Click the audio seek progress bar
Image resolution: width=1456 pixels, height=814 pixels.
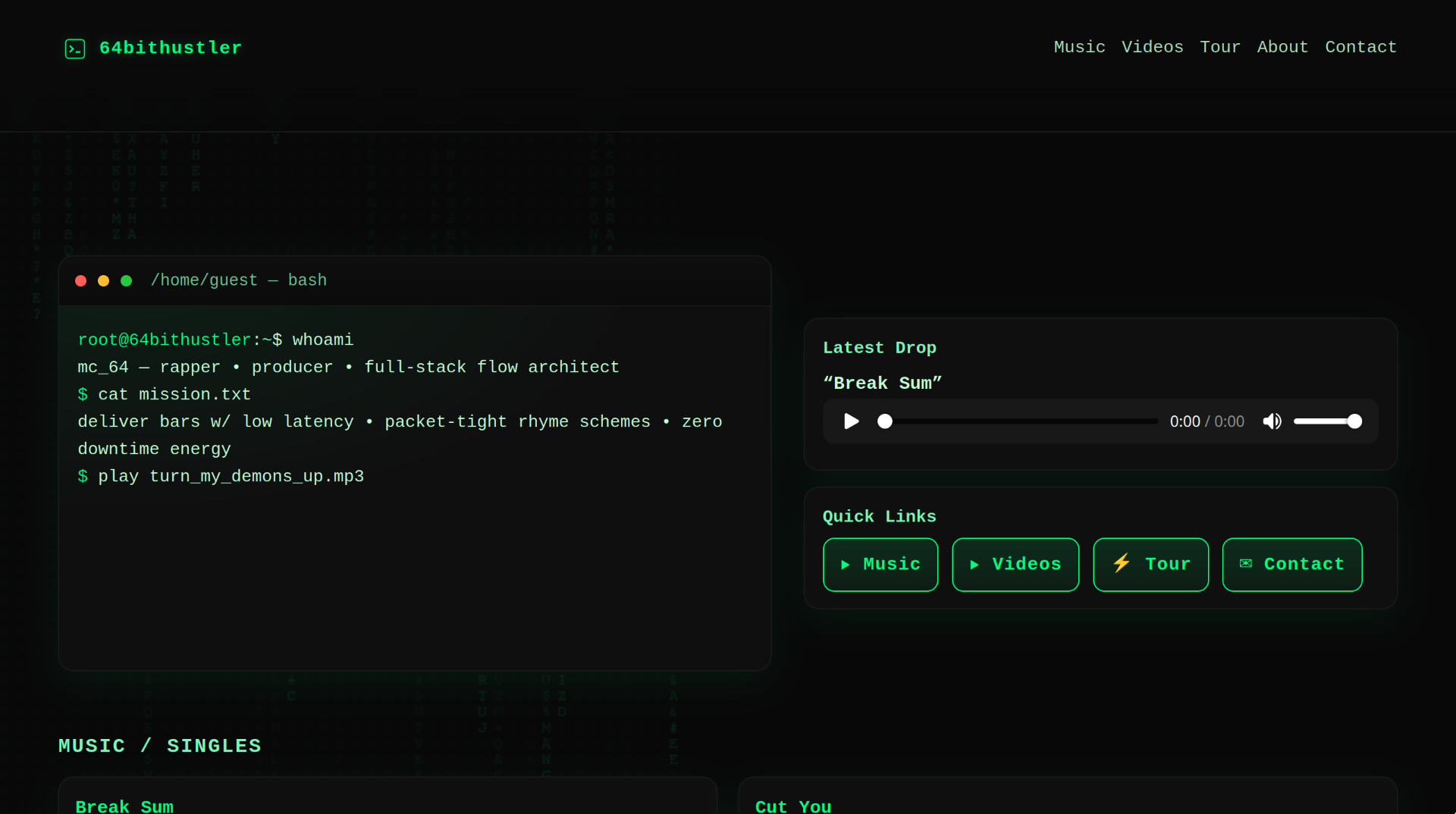[1020, 421]
